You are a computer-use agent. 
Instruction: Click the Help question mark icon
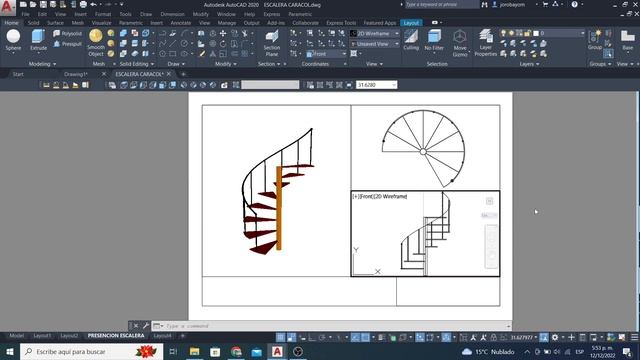point(575,4)
